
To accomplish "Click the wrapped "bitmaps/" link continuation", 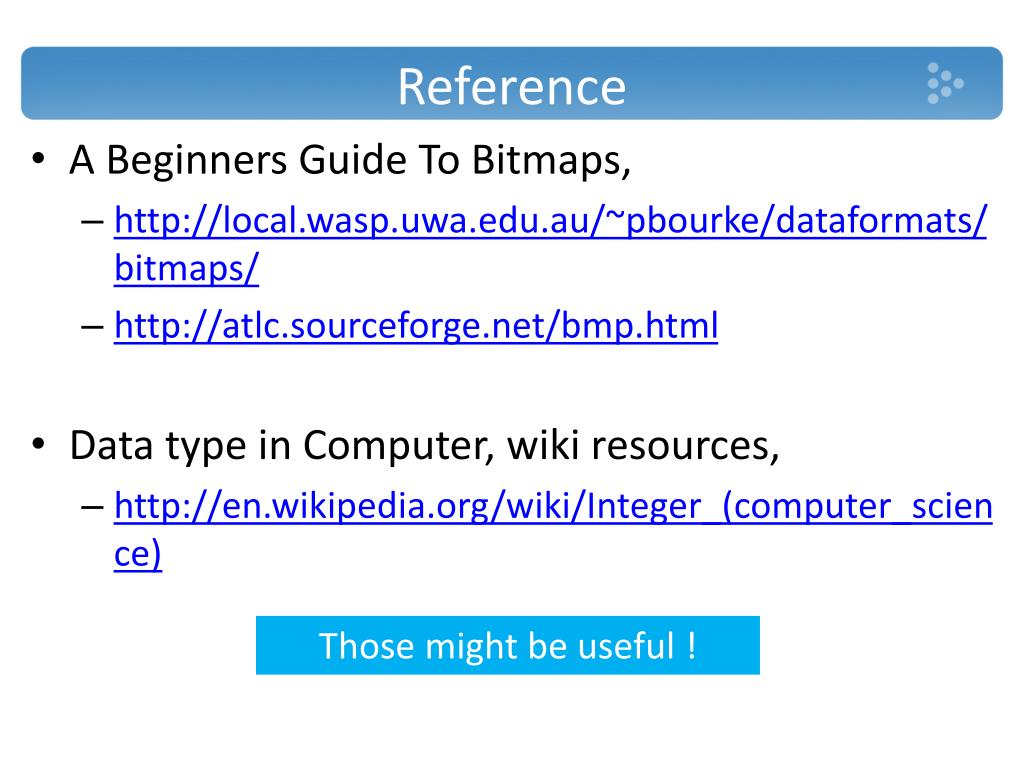I will [x=187, y=268].
